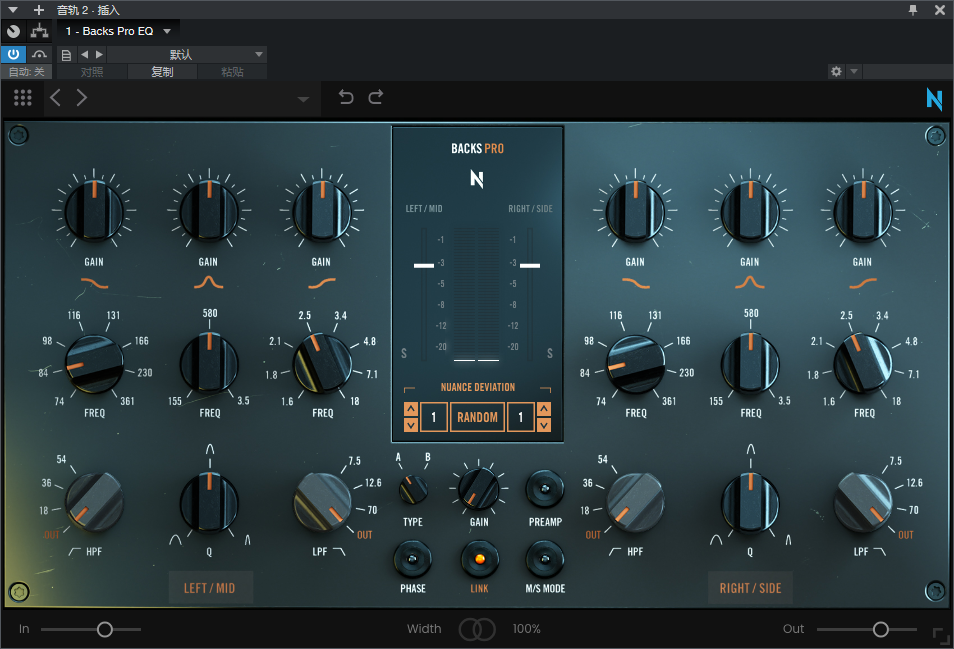Click the right high shelf curve icon
This screenshot has height=649, width=954.
coord(863,283)
